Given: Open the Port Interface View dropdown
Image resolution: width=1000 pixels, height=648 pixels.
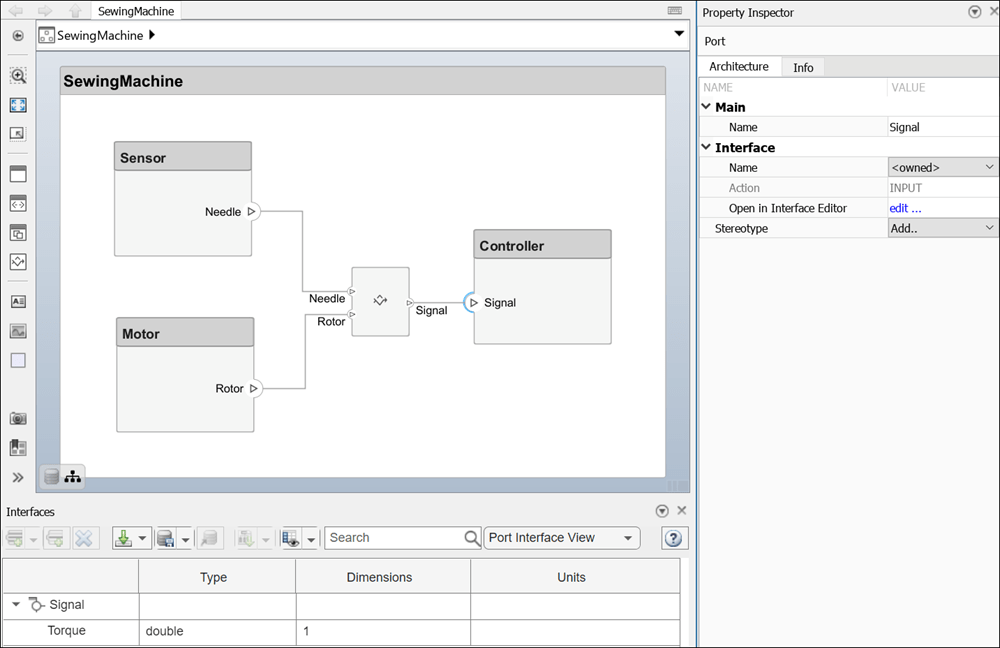Looking at the screenshot, I should pyautogui.click(x=561, y=538).
